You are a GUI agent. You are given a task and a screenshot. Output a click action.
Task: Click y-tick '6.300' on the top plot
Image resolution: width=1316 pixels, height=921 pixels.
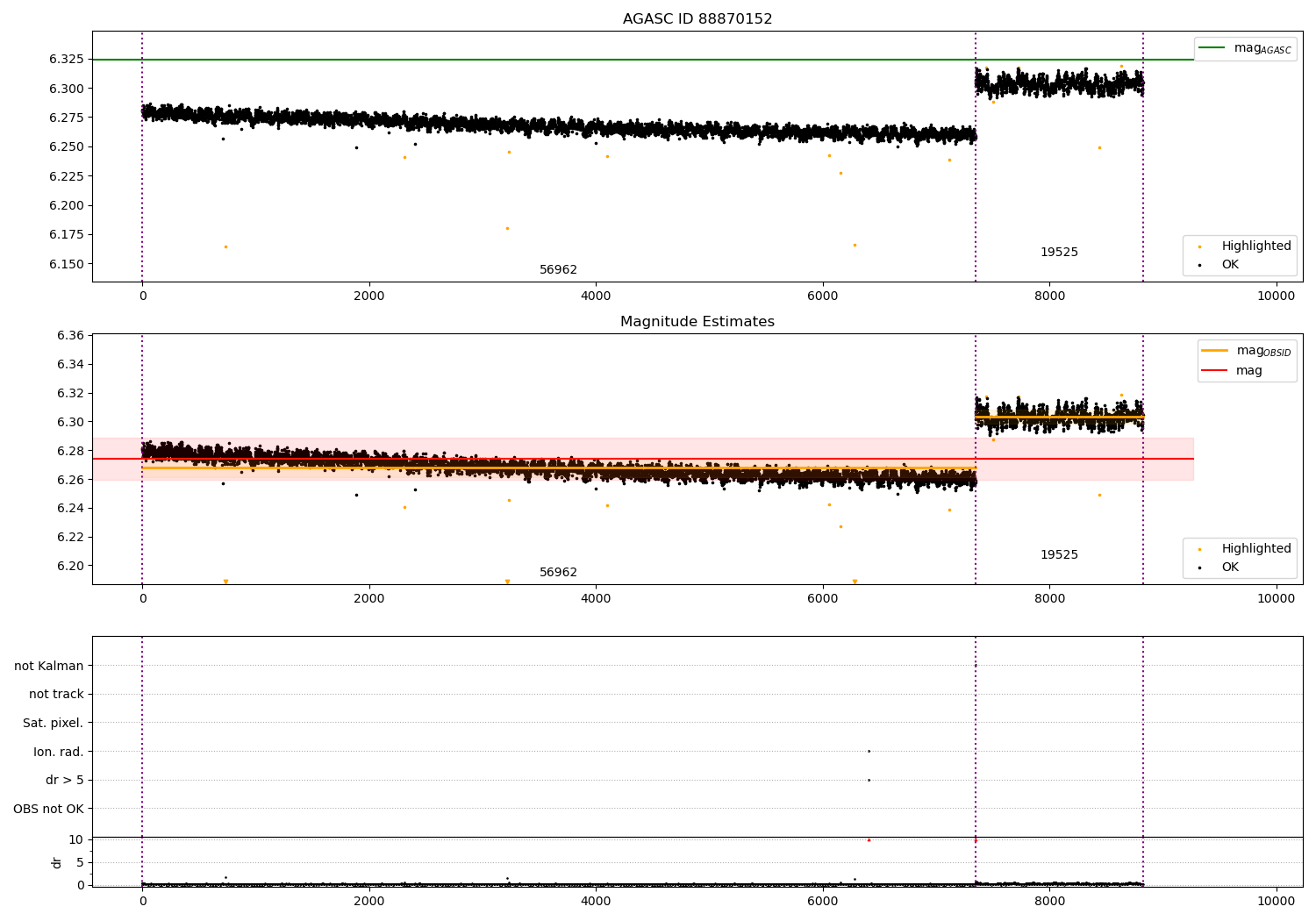tap(67, 89)
